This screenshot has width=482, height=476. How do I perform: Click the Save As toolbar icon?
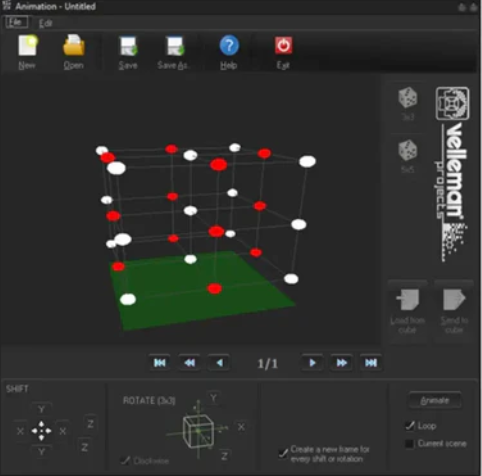point(175,46)
